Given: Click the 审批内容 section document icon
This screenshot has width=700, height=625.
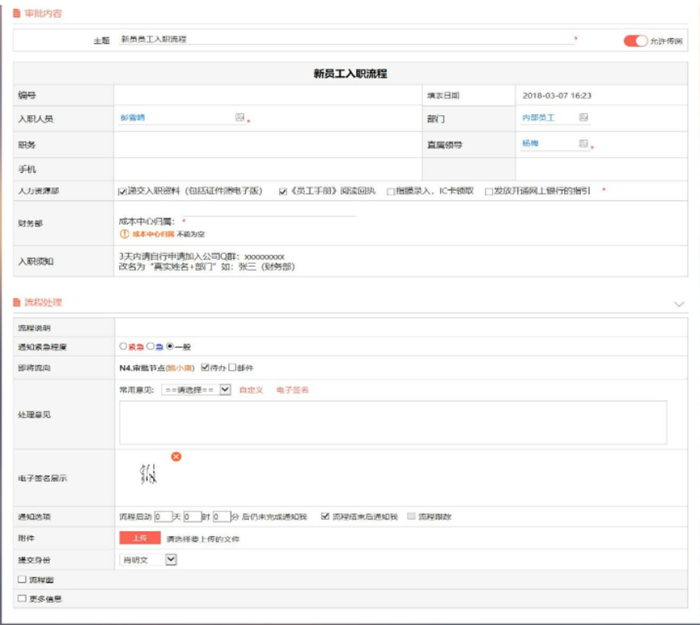Looking at the screenshot, I should point(16,11).
